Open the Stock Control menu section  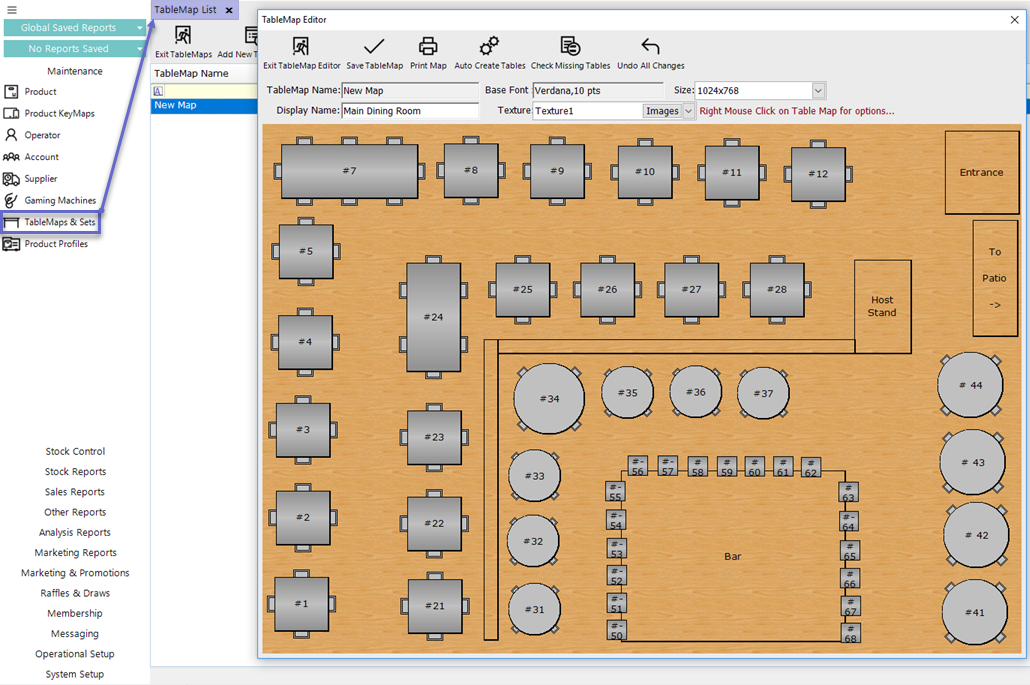point(75,451)
